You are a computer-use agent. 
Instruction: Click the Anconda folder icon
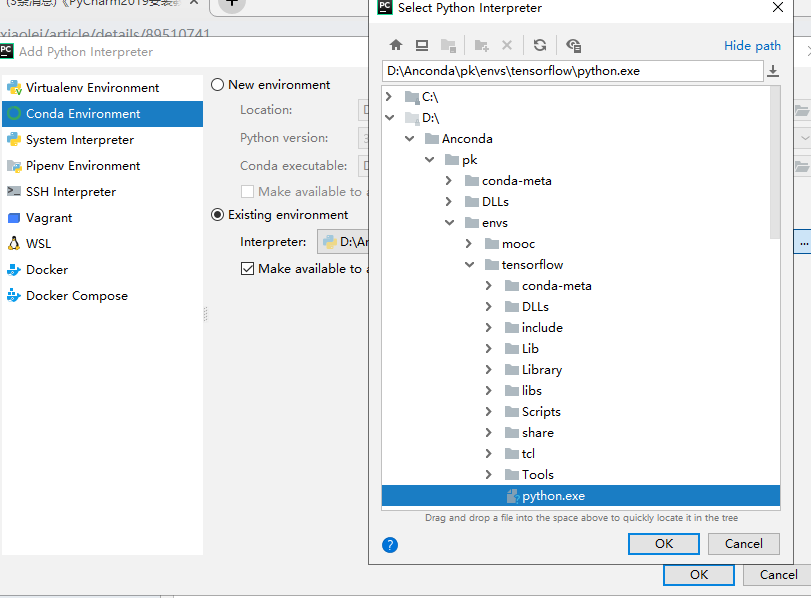[431, 139]
